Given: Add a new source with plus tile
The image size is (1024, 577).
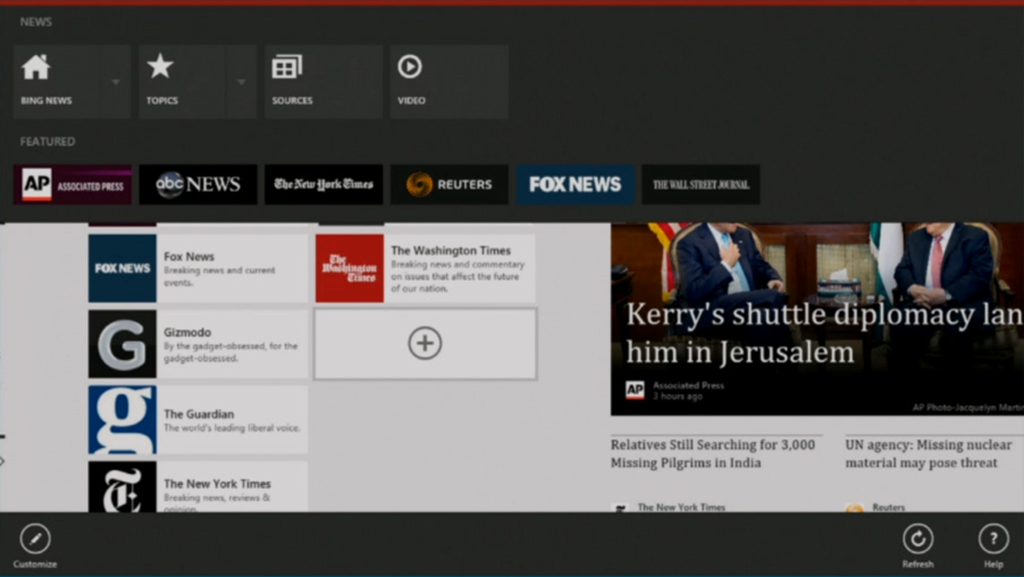Looking at the screenshot, I should (x=425, y=344).
